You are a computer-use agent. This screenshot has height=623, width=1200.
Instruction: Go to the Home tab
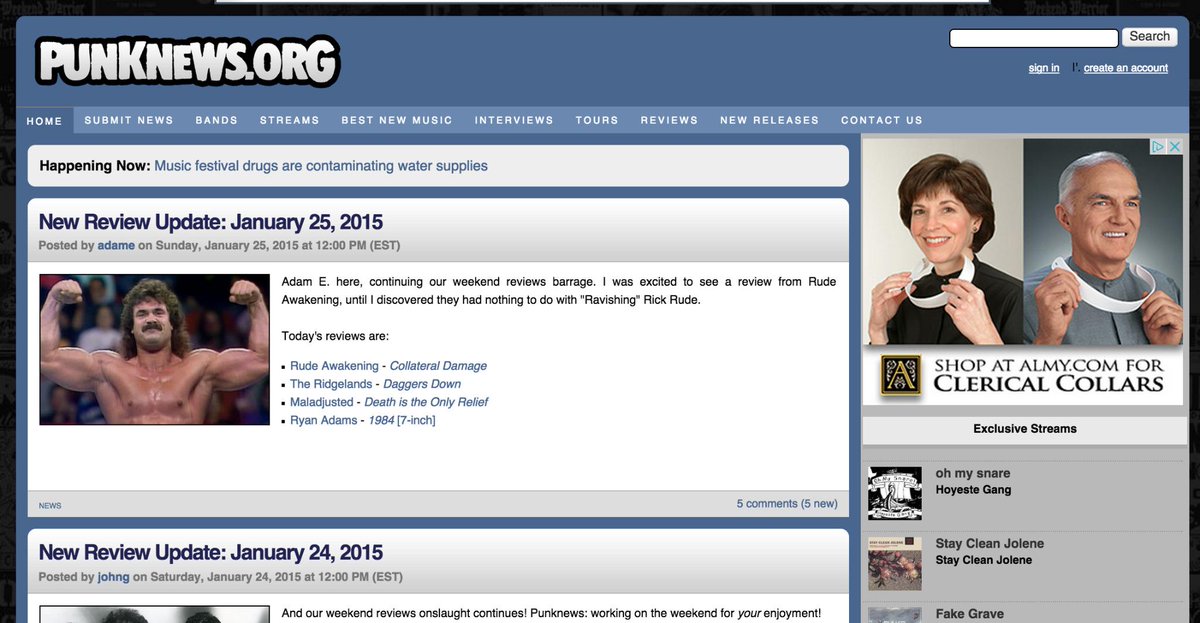(44, 121)
